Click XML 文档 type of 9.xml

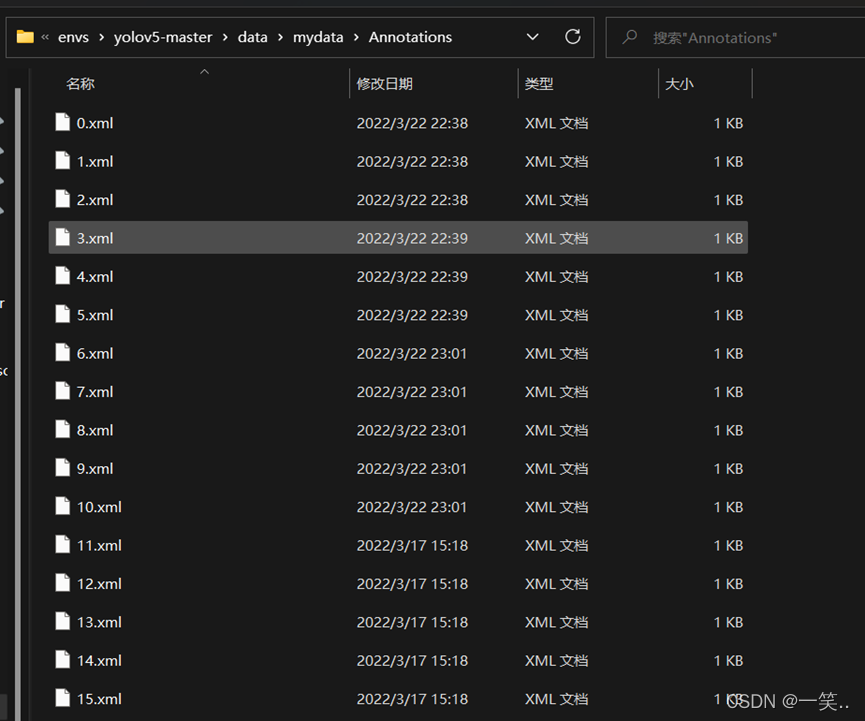pos(556,468)
